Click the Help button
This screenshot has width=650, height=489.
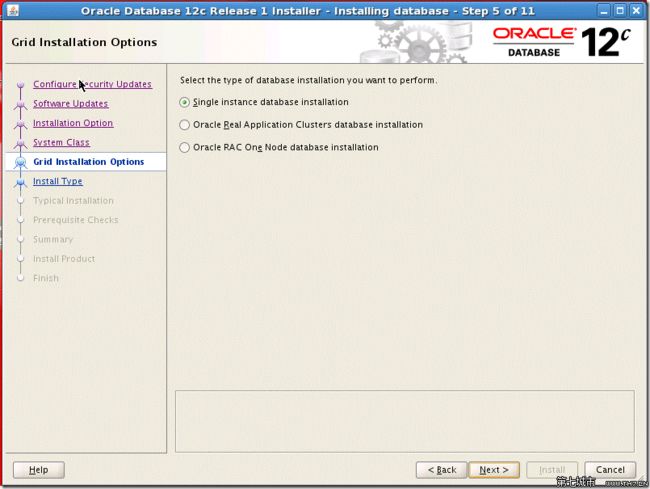[39, 470]
